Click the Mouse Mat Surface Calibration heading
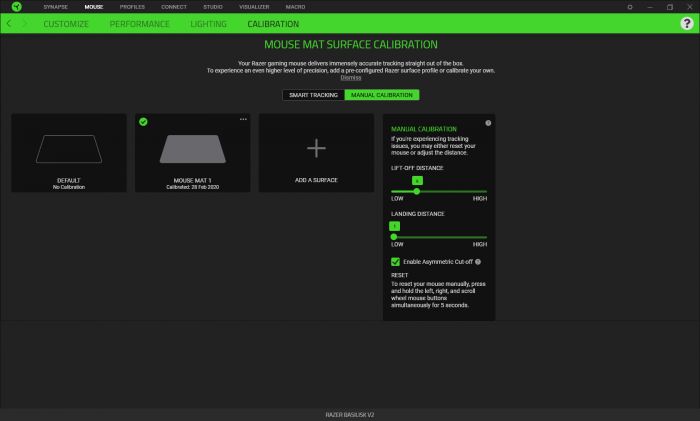The width and height of the screenshot is (700, 421). [351, 45]
